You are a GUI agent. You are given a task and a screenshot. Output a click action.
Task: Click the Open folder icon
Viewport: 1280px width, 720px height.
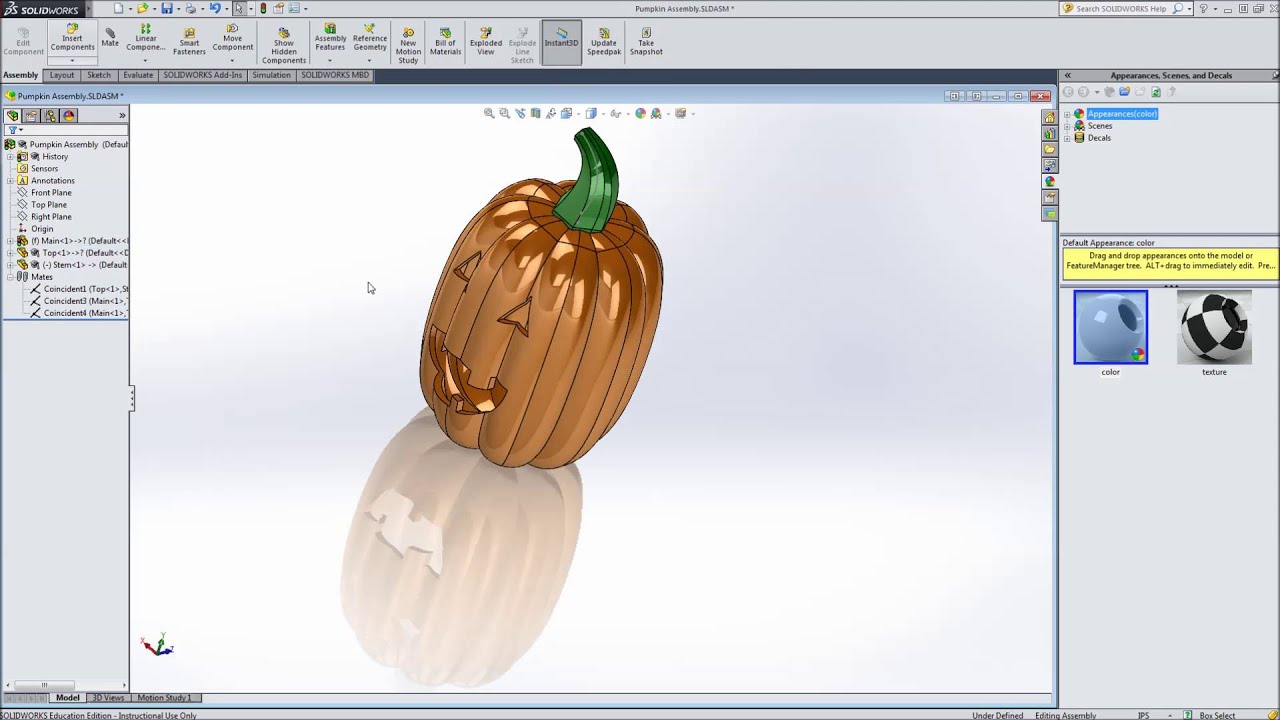142,8
